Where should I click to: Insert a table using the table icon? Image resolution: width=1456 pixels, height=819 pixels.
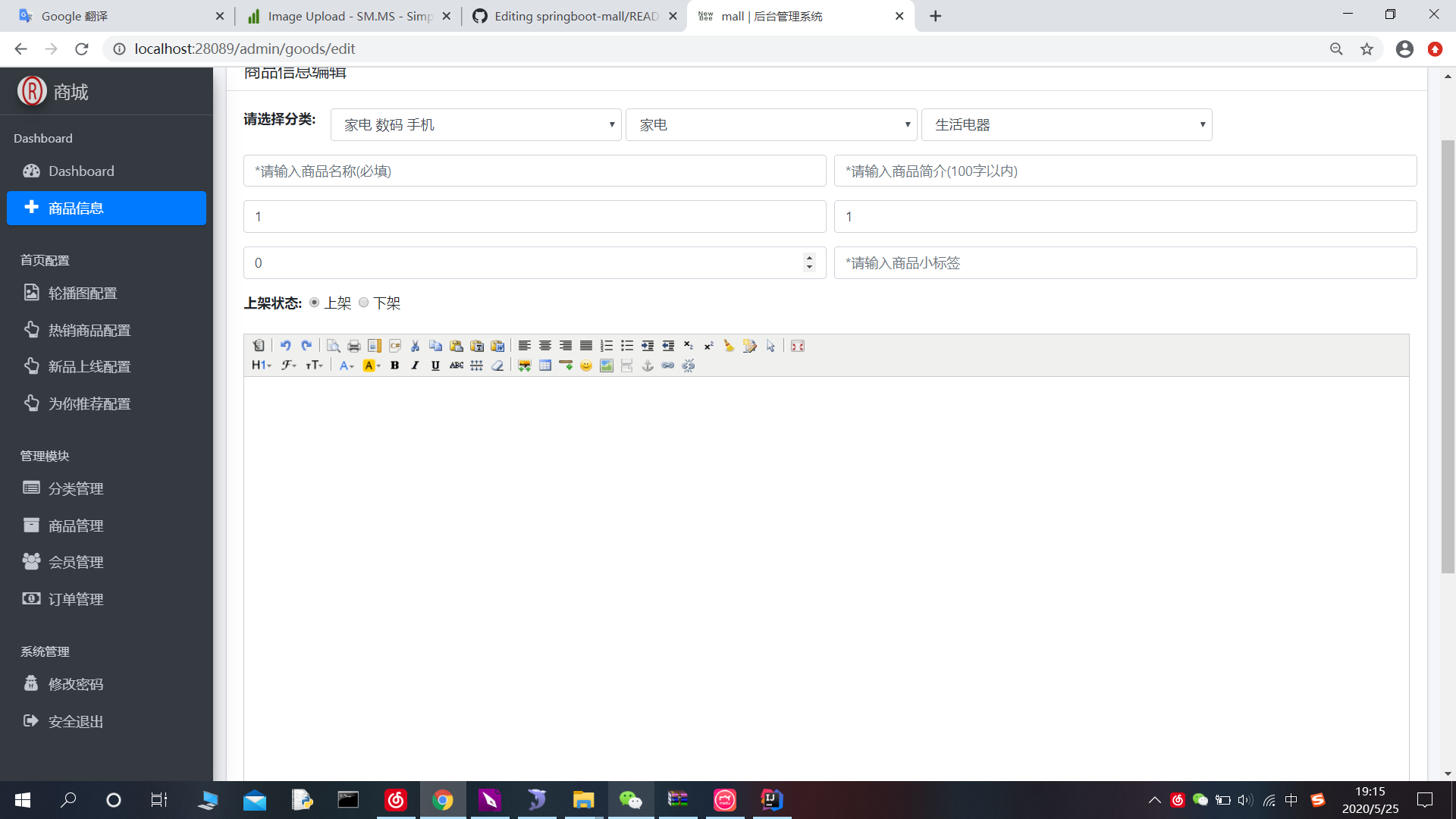544,366
